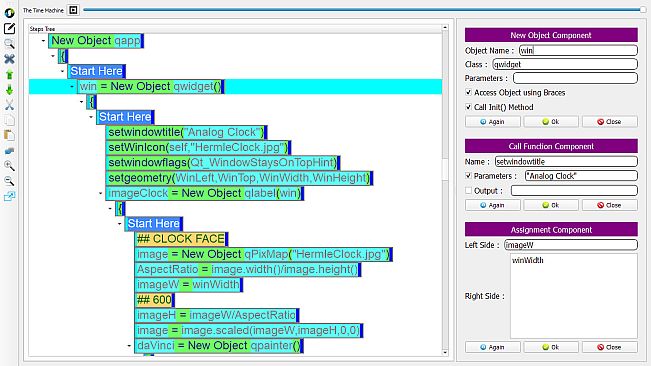This screenshot has height=366, width=651.
Task: Select the imageW = winWidth step
Action: (x=189, y=285)
